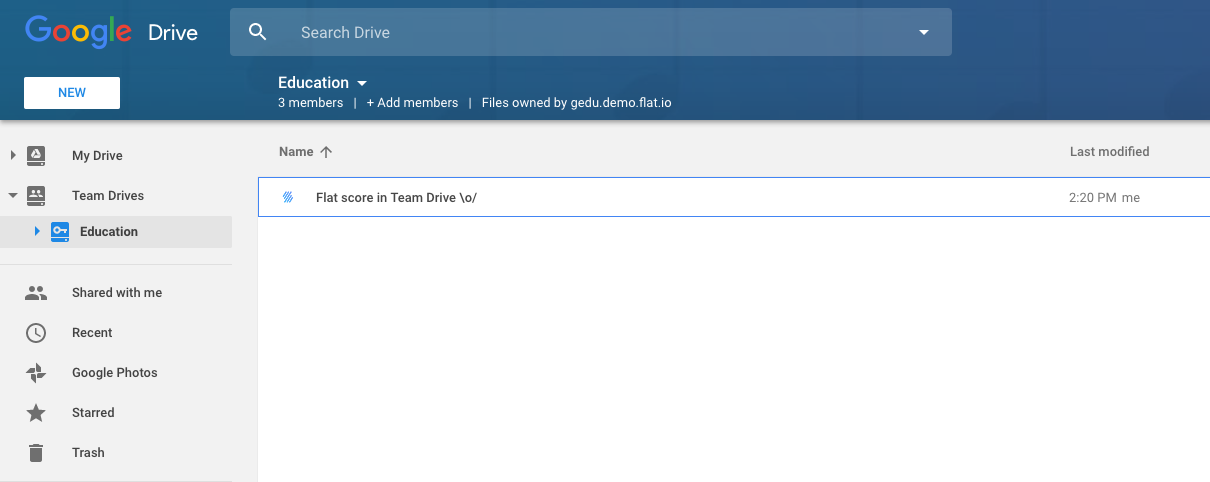
Task: Open Recent files
Action: (x=92, y=333)
